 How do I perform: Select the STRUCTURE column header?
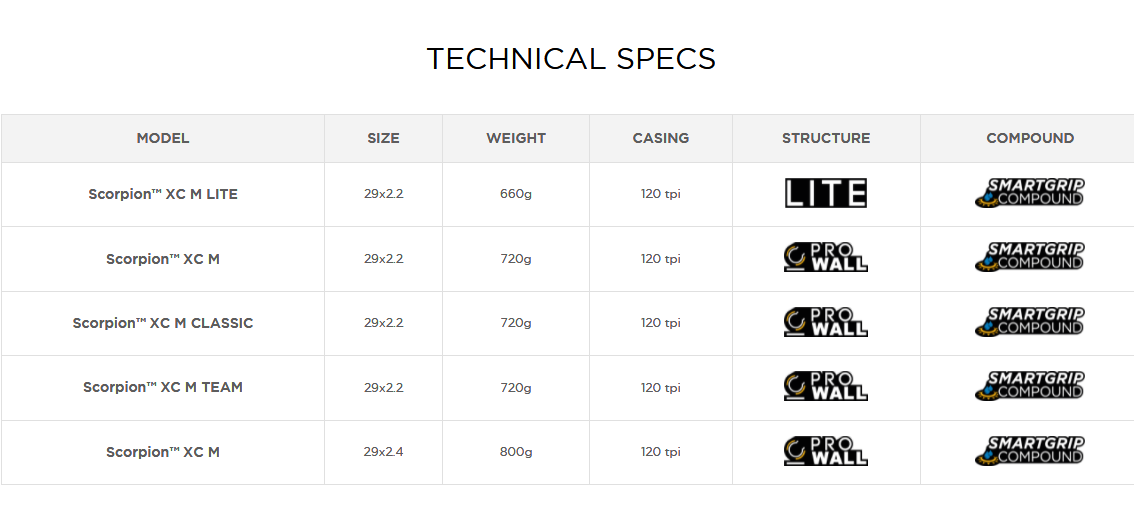(x=826, y=138)
